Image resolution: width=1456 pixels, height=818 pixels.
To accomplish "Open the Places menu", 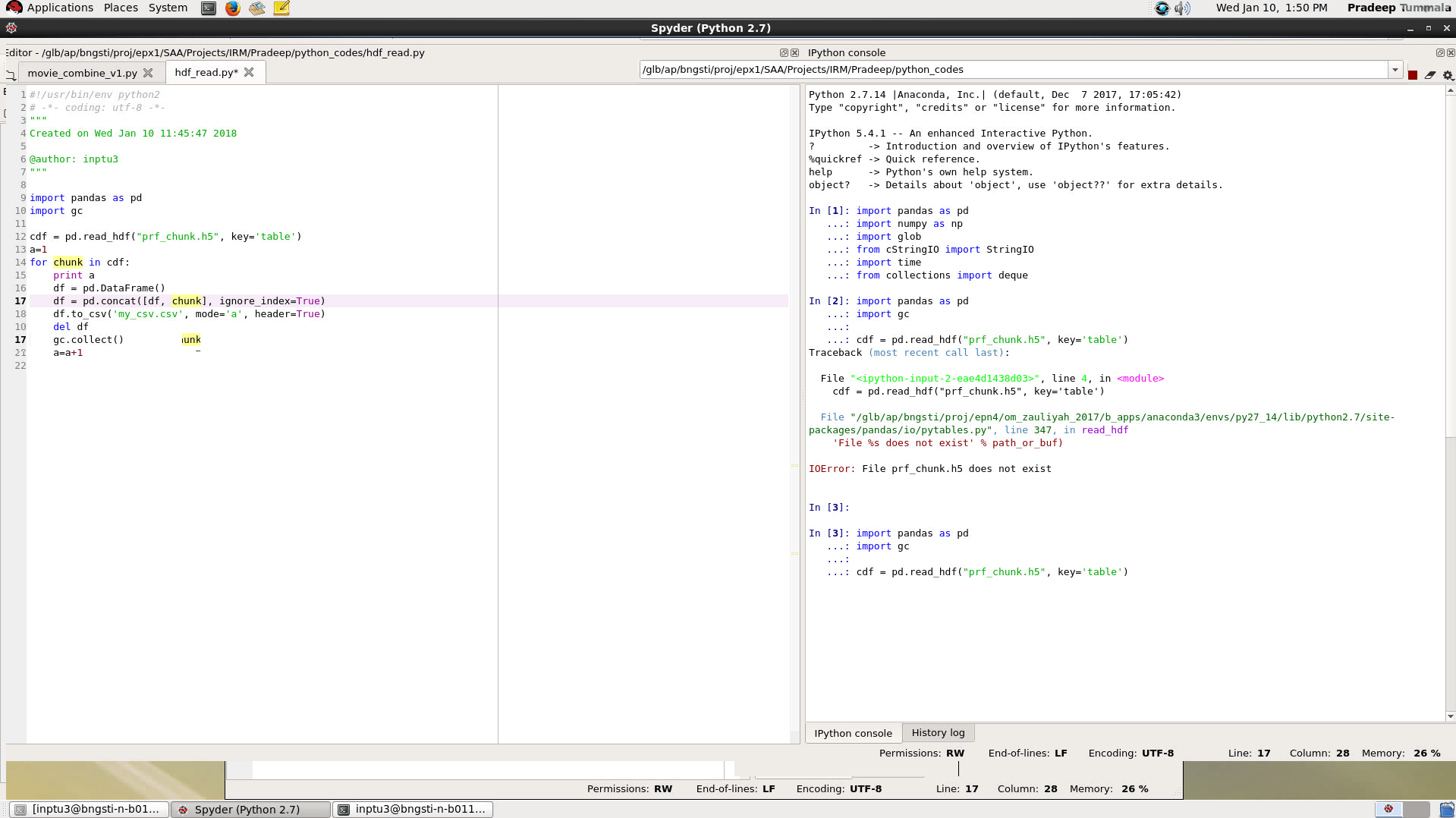I will pyautogui.click(x=121, y=8).
